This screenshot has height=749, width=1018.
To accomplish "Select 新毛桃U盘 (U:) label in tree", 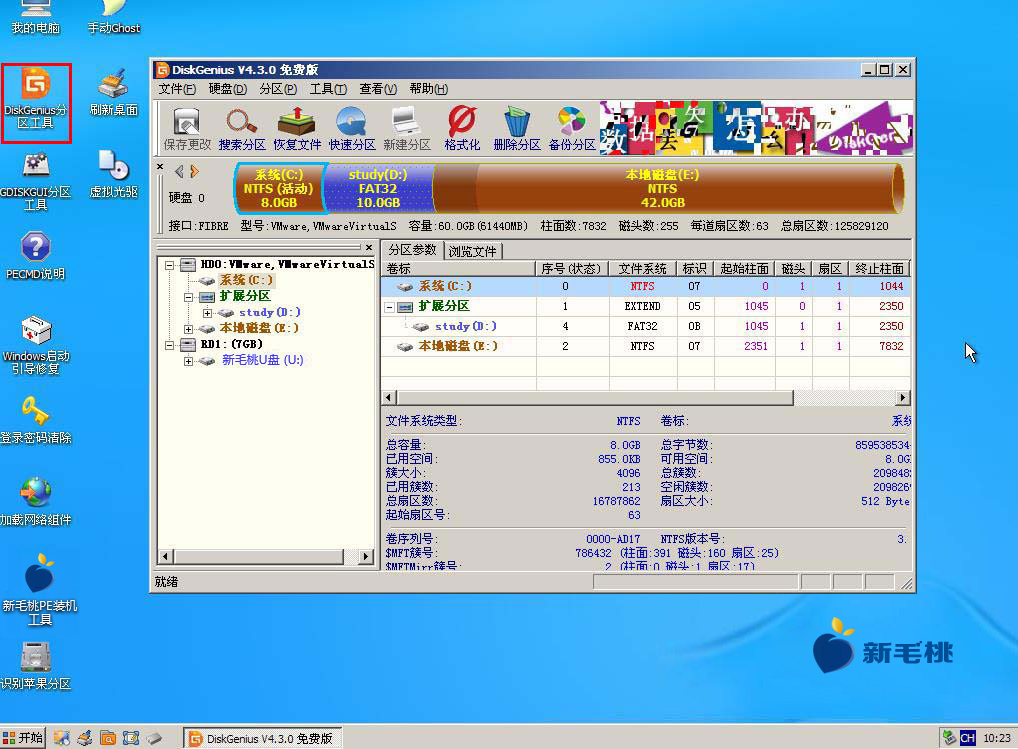I will pos(262,360).
